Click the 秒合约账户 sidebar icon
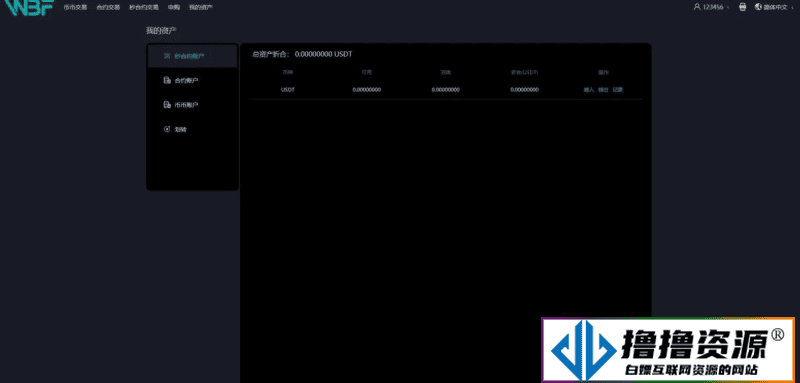This screenshot has width=800, height=383. [167, 56]
